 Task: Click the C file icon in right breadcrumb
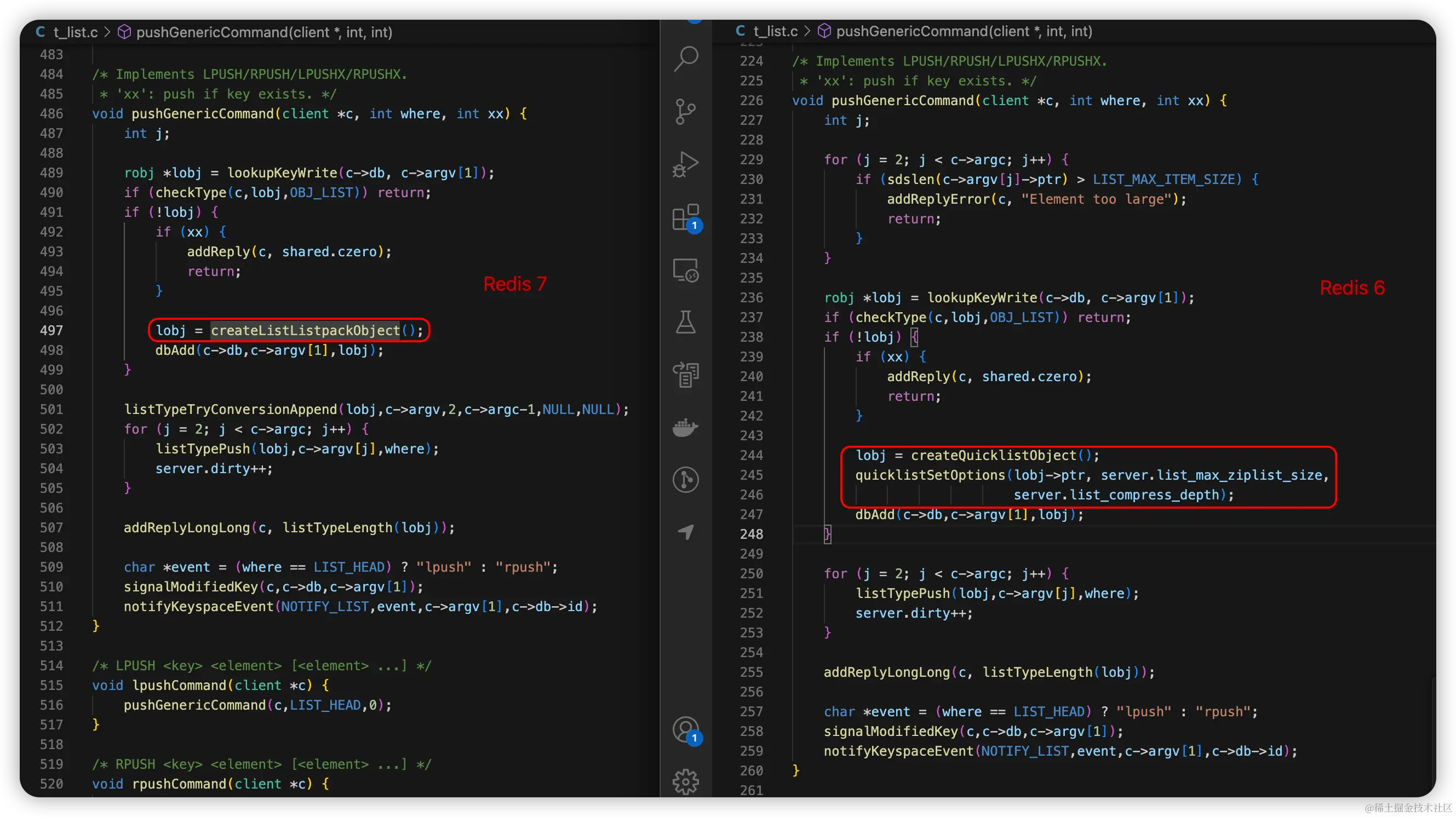pos(741,31)
